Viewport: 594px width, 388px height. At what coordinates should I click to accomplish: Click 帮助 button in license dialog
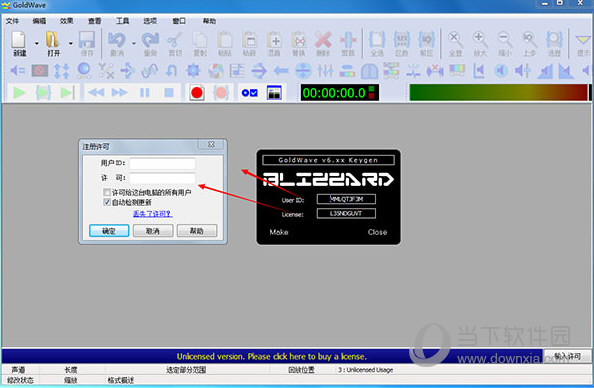(197, 231)
